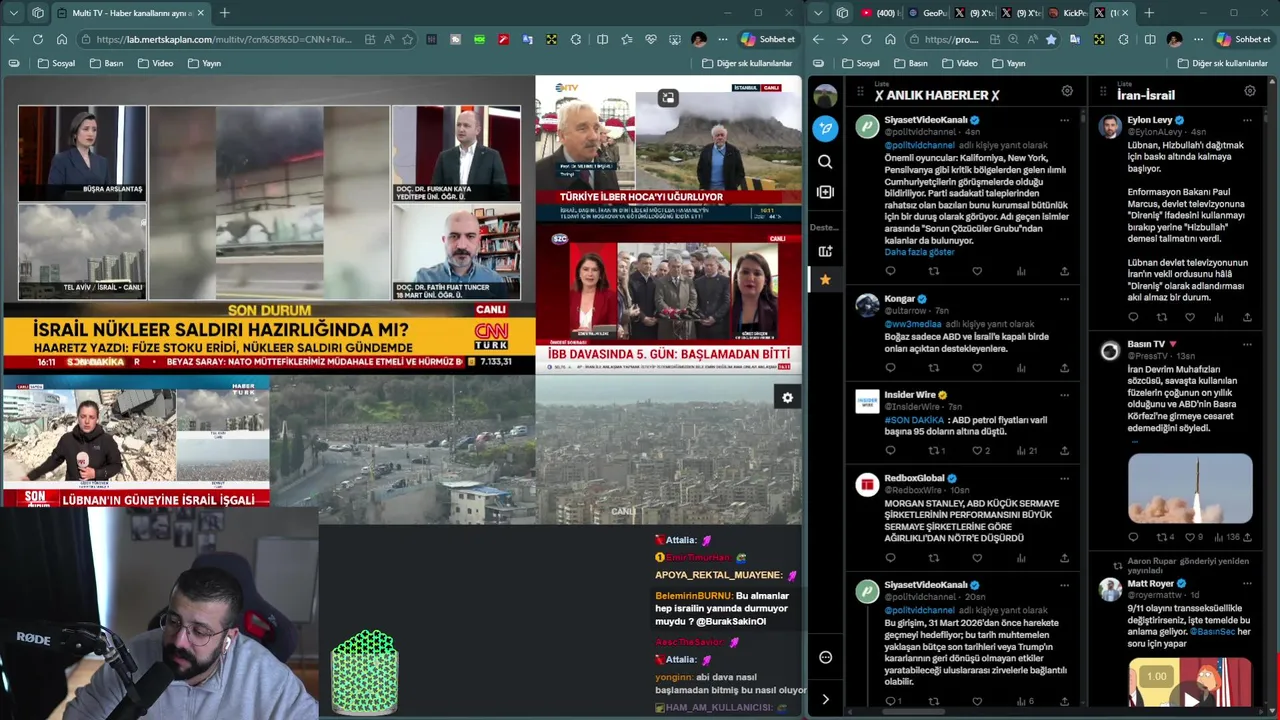1280x720 pixels.
Task: Open Eylon Levy's profile name
Action: tap(1150, 120)
